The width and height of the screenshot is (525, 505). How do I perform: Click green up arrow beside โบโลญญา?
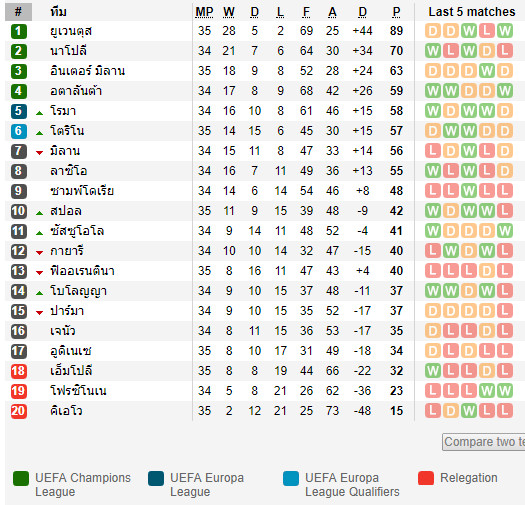pos(40,293)
